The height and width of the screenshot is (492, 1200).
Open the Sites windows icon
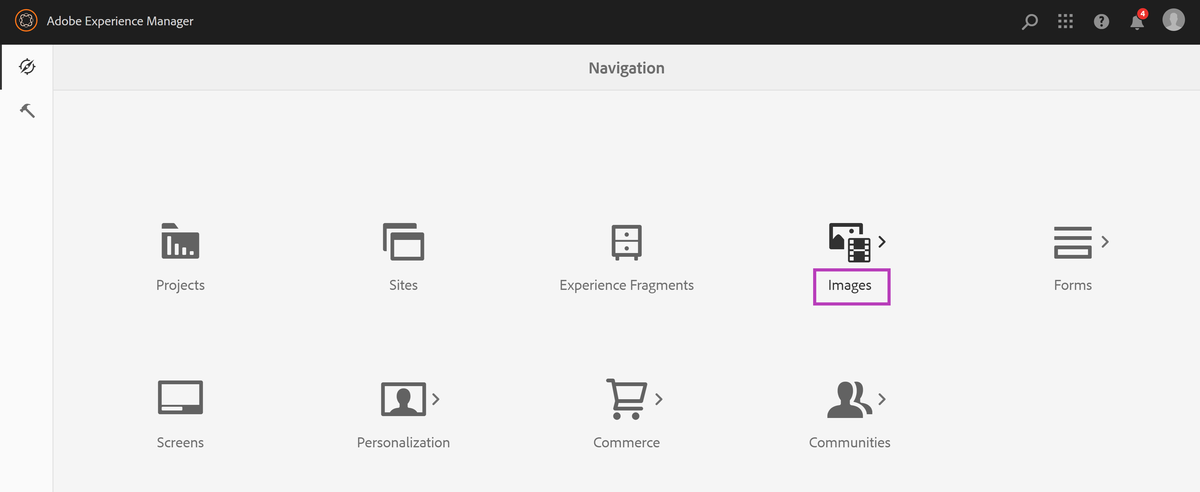click(404, 241)
